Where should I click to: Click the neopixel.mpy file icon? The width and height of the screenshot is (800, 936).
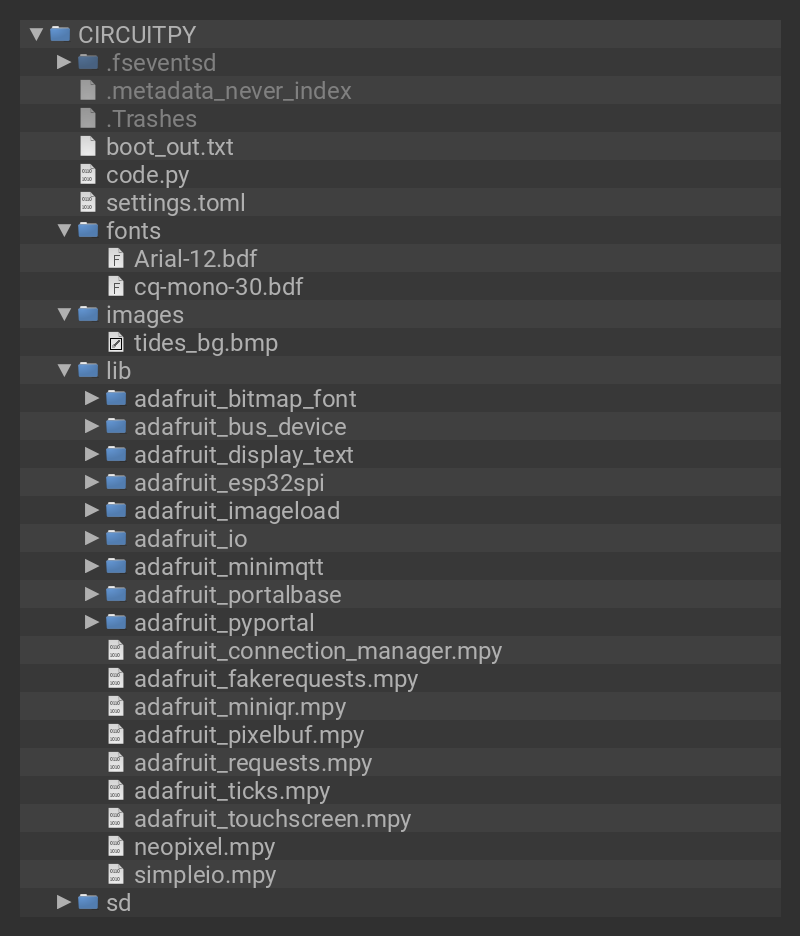coord(116,847)
